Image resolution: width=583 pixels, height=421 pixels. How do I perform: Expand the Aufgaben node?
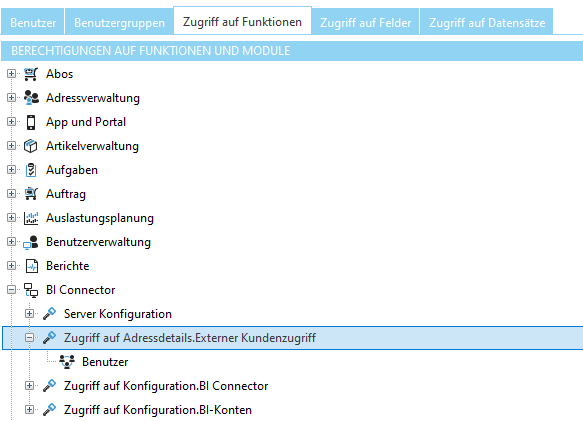[12, 170]
